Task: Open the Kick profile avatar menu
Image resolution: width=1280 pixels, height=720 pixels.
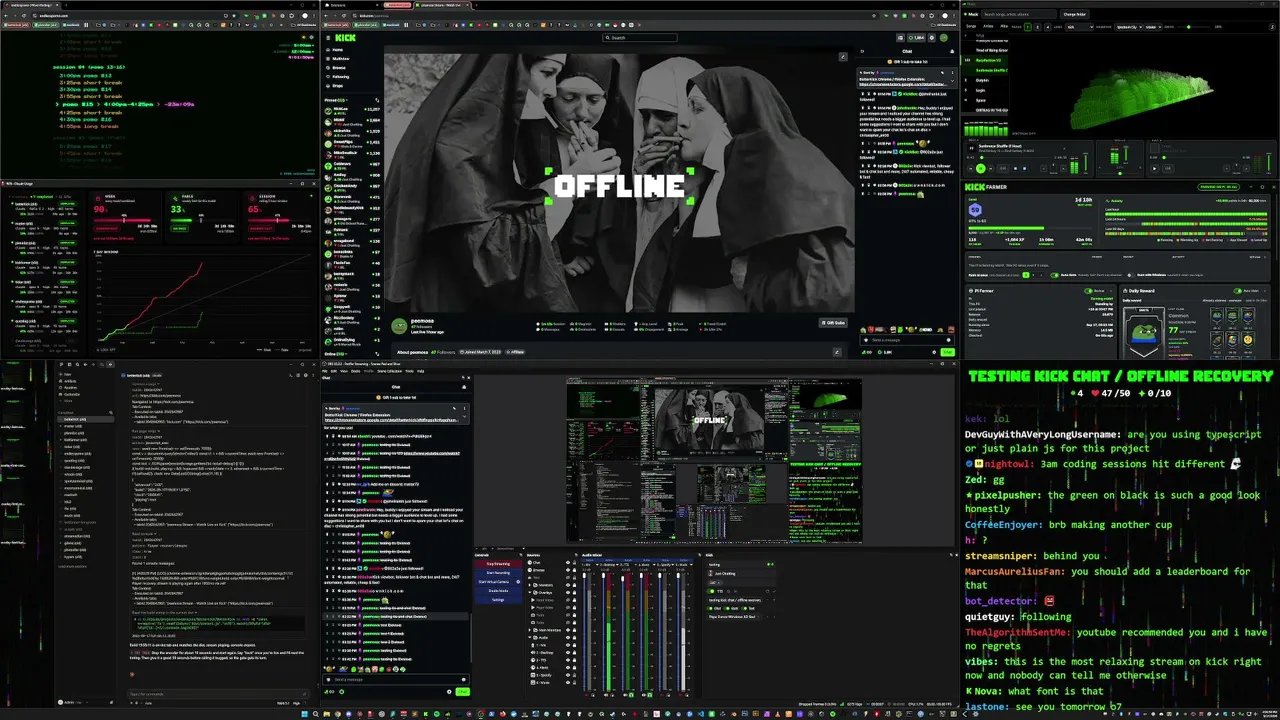Action: coord(943,37)
